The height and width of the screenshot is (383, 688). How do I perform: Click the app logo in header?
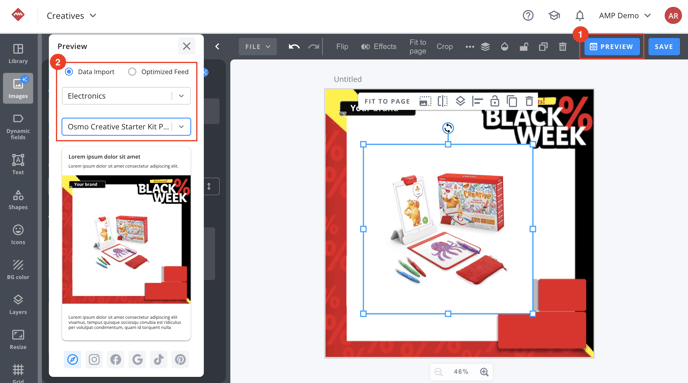(x=18, y=15)
